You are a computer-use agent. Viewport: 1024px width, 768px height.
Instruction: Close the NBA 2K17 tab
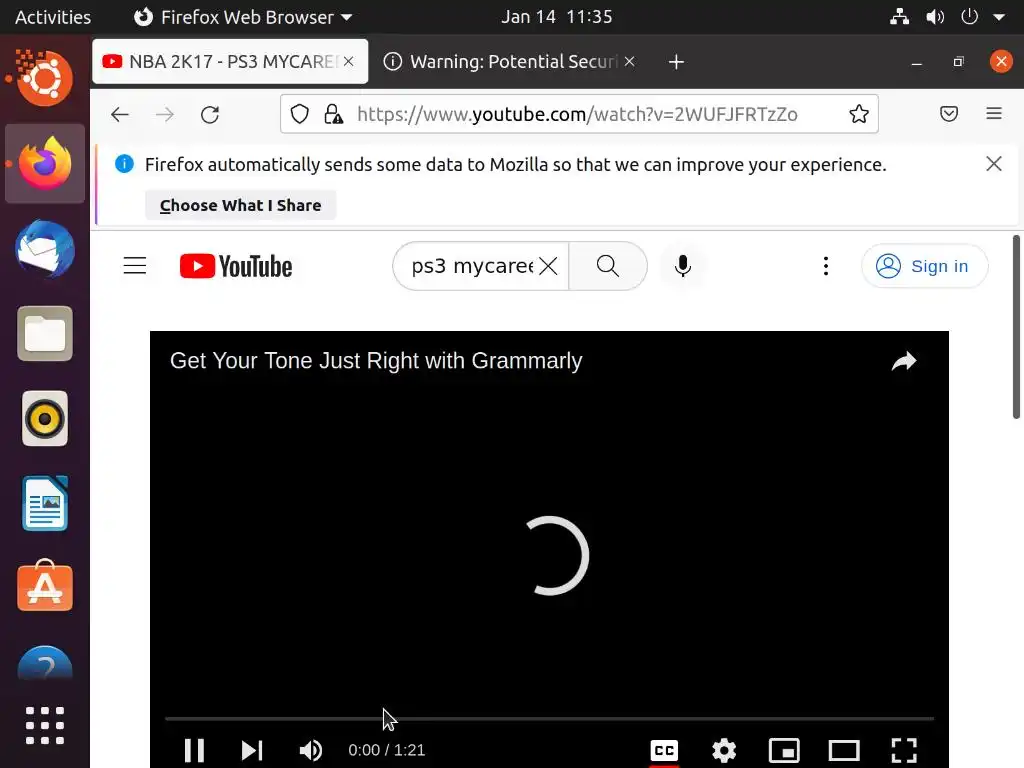click(349, 61)
